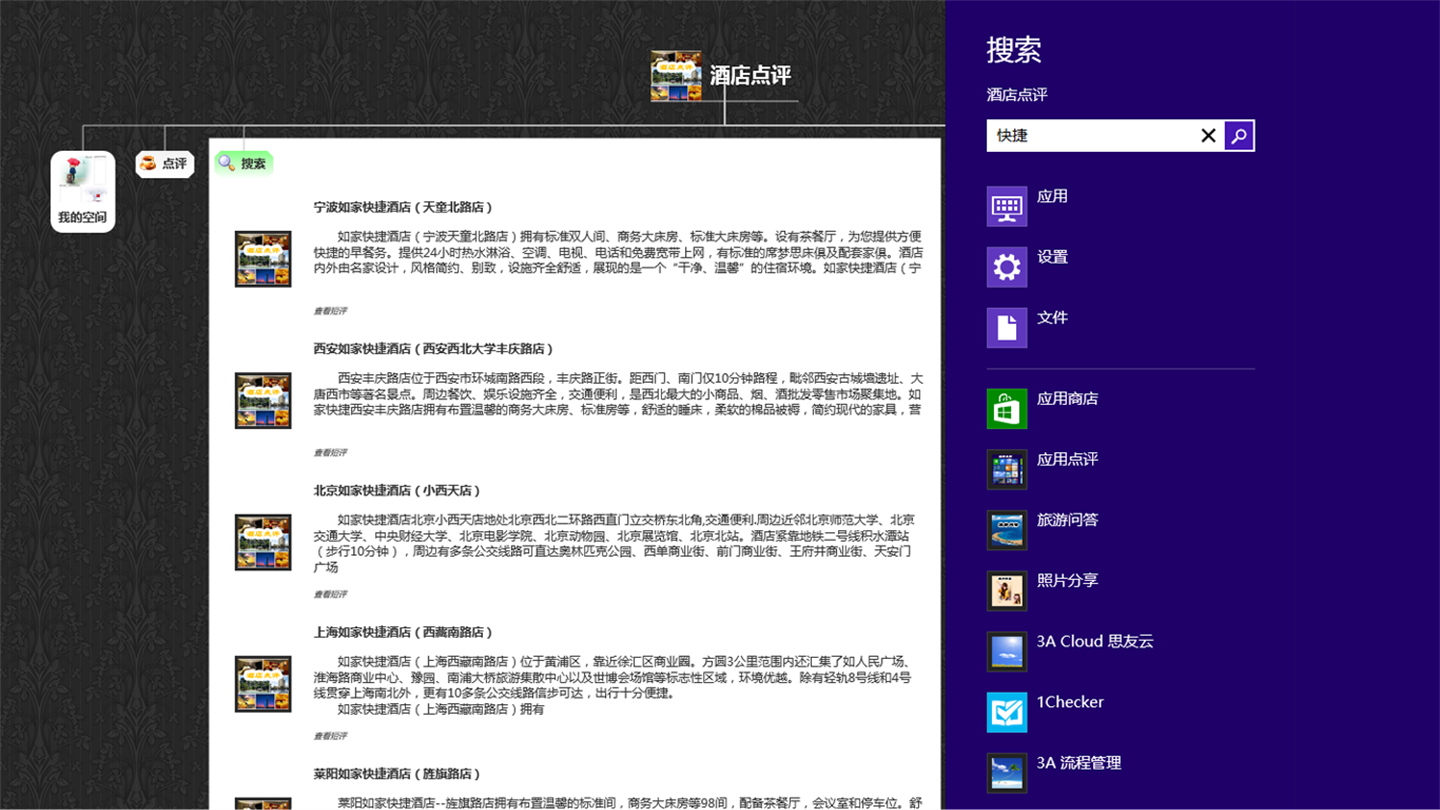Click the 酒店点评 page title text

click(750, 76)
